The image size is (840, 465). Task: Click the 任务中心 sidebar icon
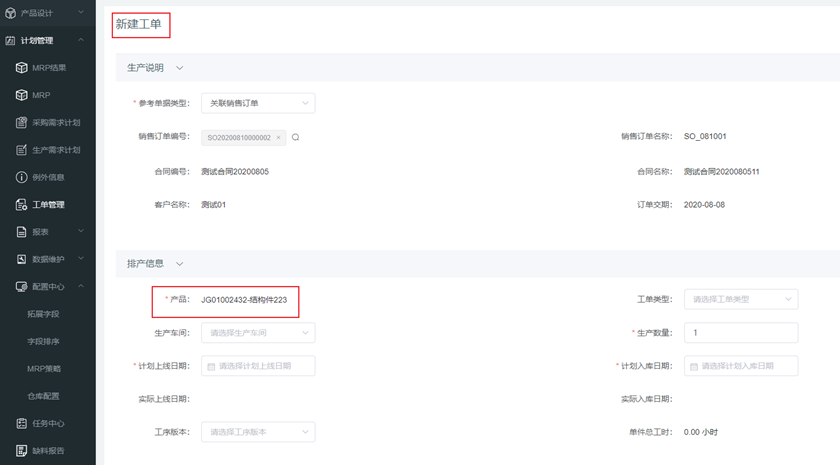tap(22, 423)
